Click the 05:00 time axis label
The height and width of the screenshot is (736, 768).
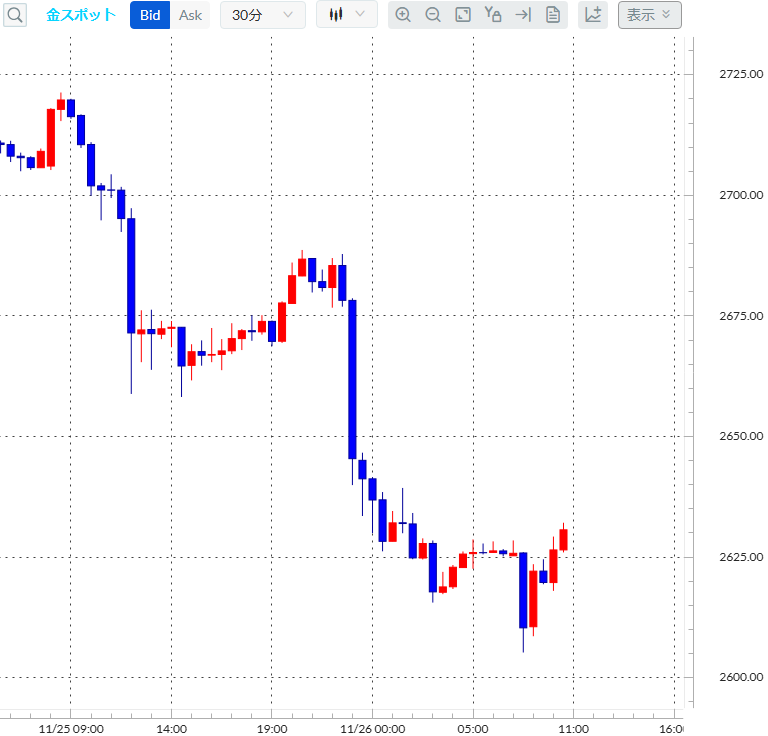point(473,729)
